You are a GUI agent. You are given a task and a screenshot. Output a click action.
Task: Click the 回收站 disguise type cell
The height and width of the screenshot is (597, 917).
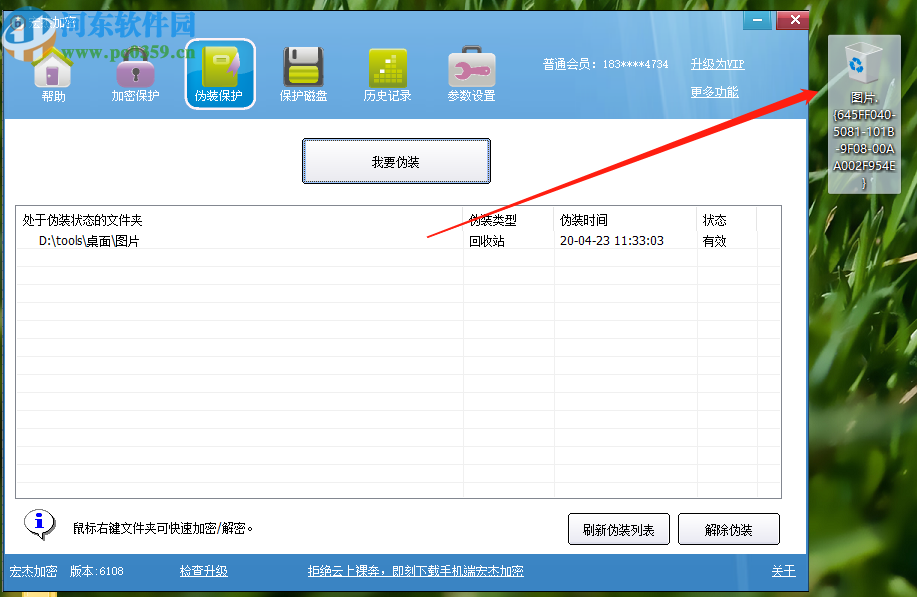(487, 241)
